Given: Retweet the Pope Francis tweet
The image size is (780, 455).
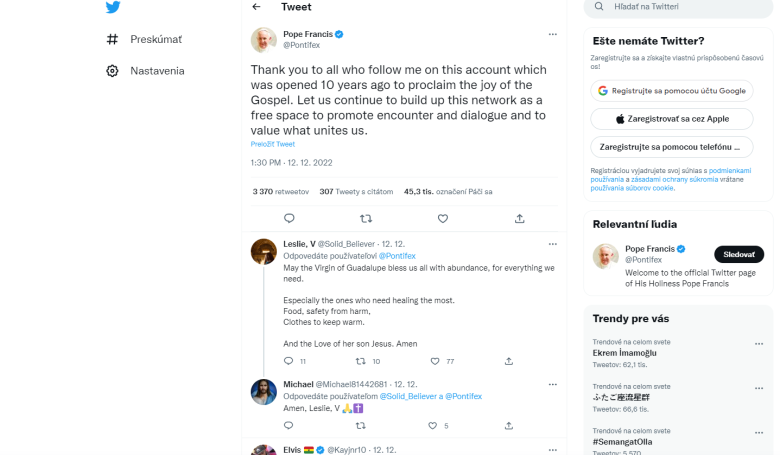Looking at the screenshot, I should point(366,218).
